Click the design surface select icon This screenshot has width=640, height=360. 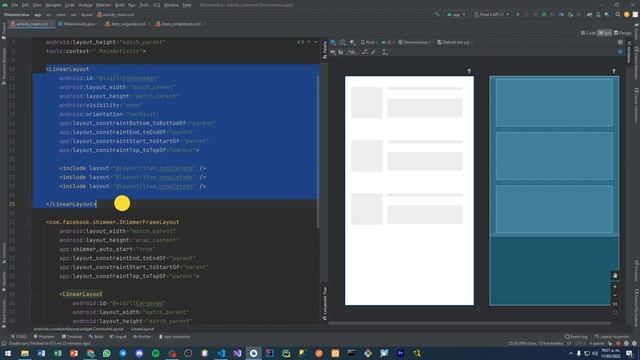333,42
